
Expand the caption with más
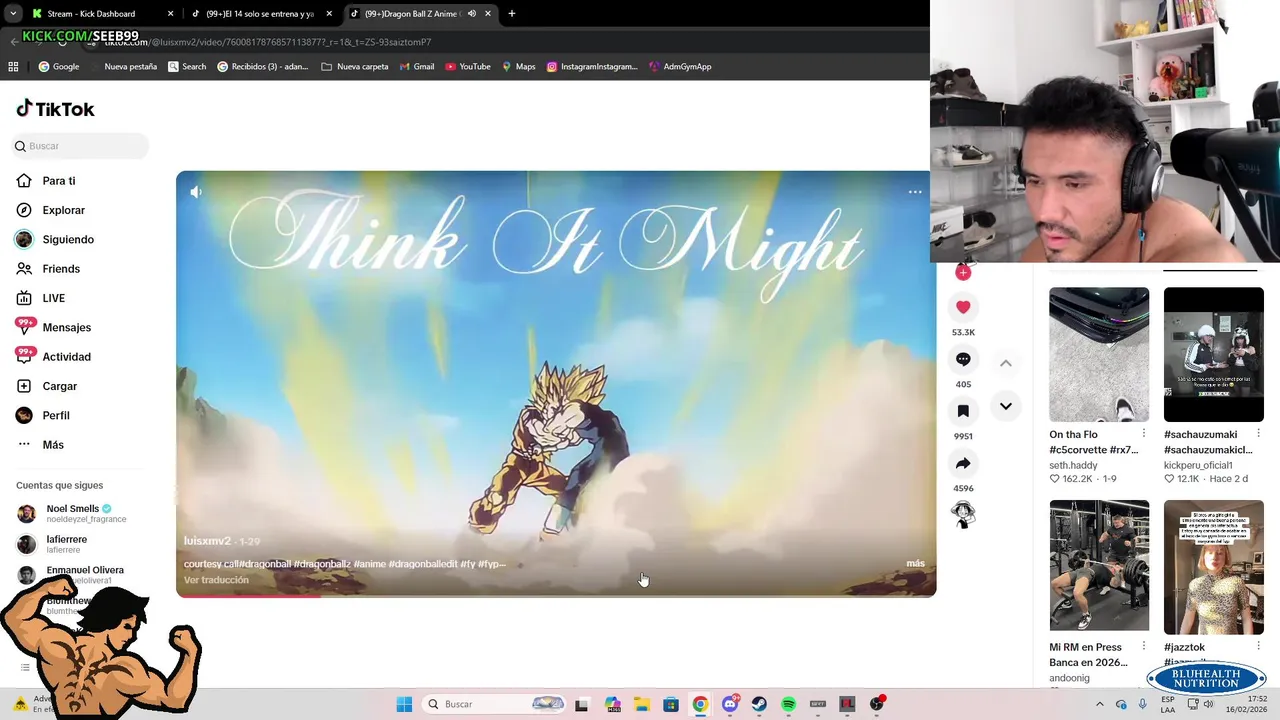point(915,563)
